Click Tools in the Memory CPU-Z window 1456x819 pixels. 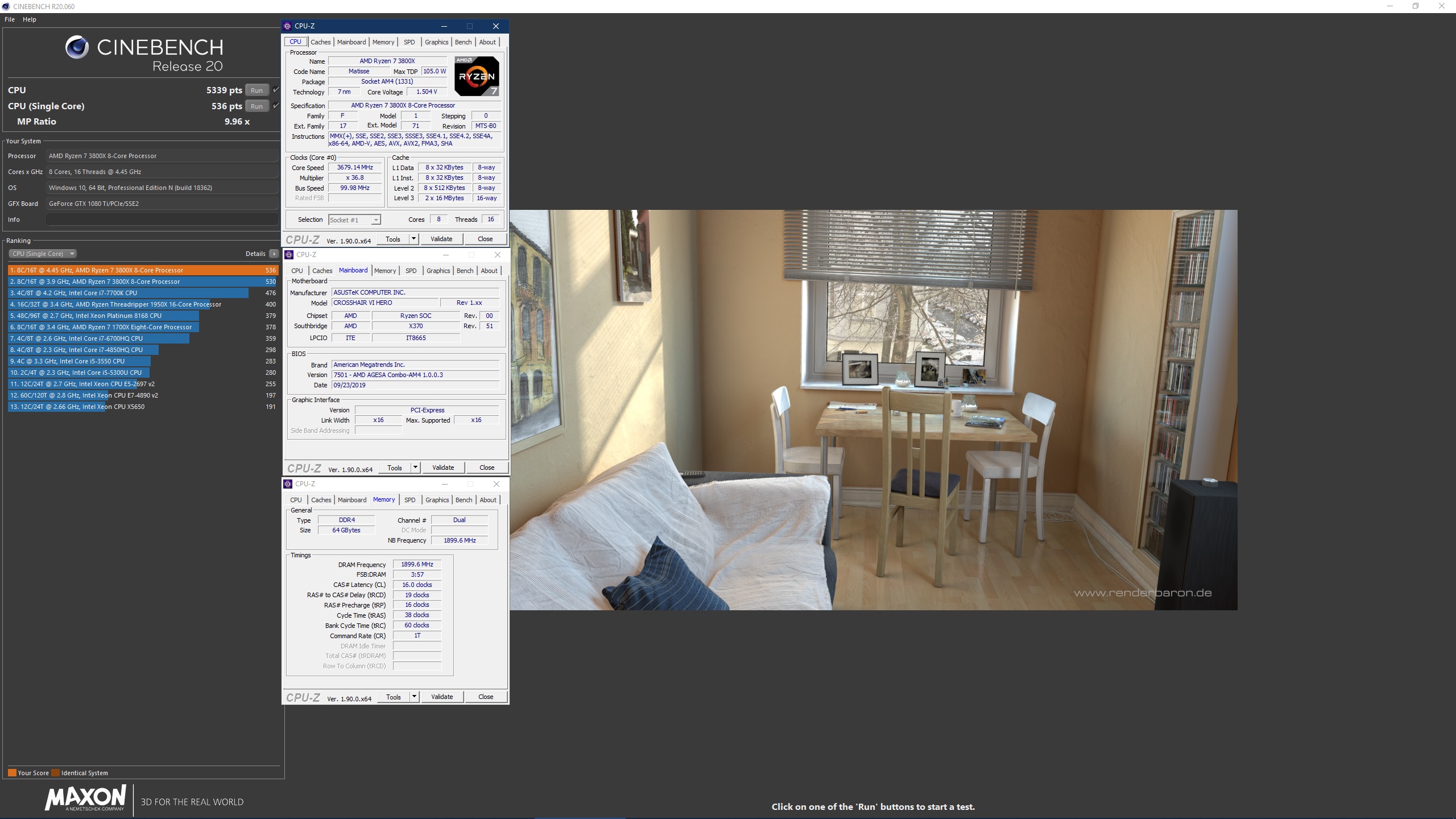pyautogui.click(x=394, y=697)
